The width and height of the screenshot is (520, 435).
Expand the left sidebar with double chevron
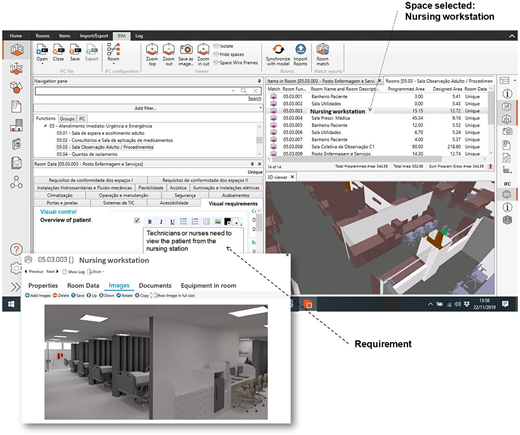(15, 287)
